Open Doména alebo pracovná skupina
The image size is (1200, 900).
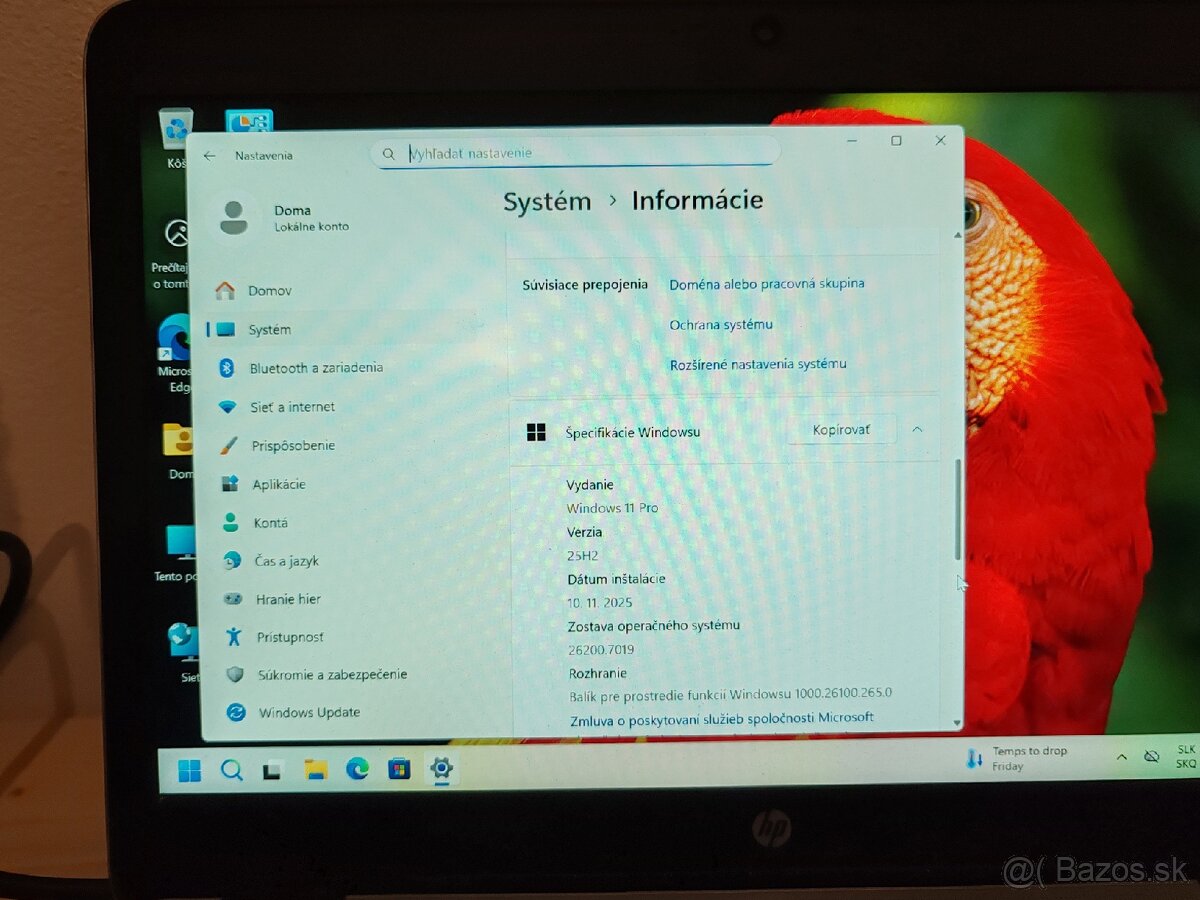click(766, 284)
